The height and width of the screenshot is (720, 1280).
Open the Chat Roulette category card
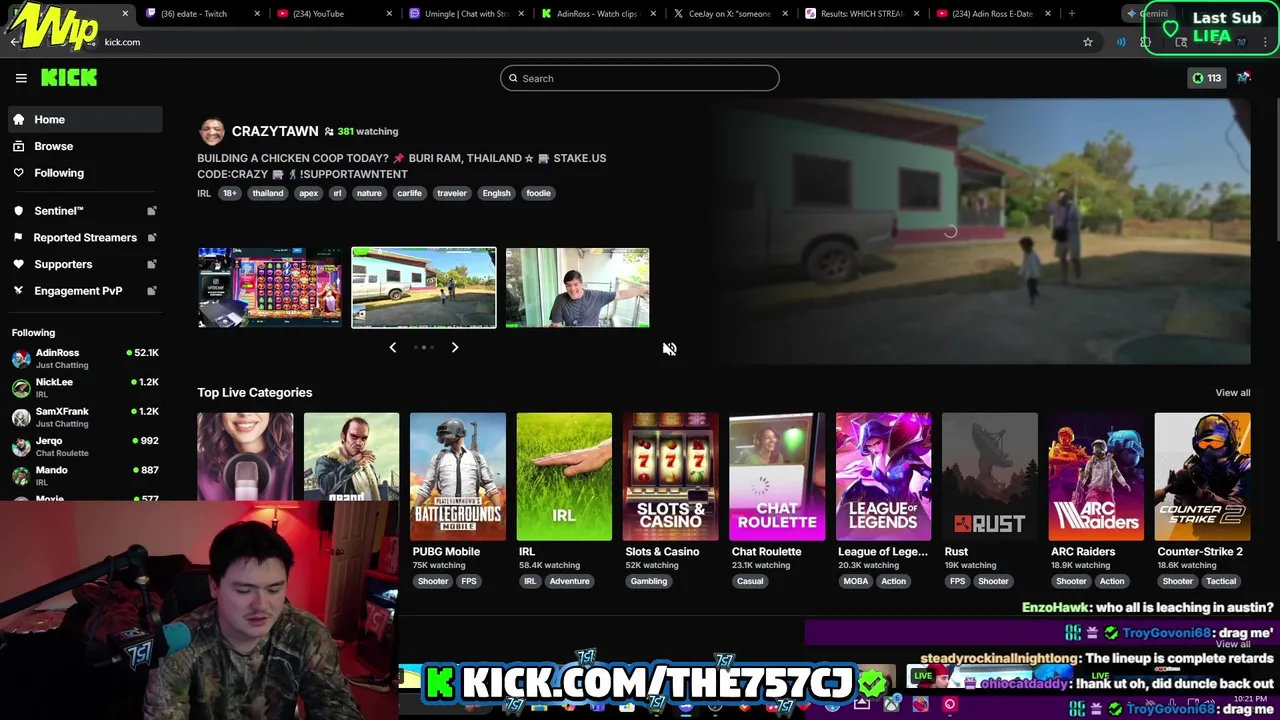[x=777, y=477]
